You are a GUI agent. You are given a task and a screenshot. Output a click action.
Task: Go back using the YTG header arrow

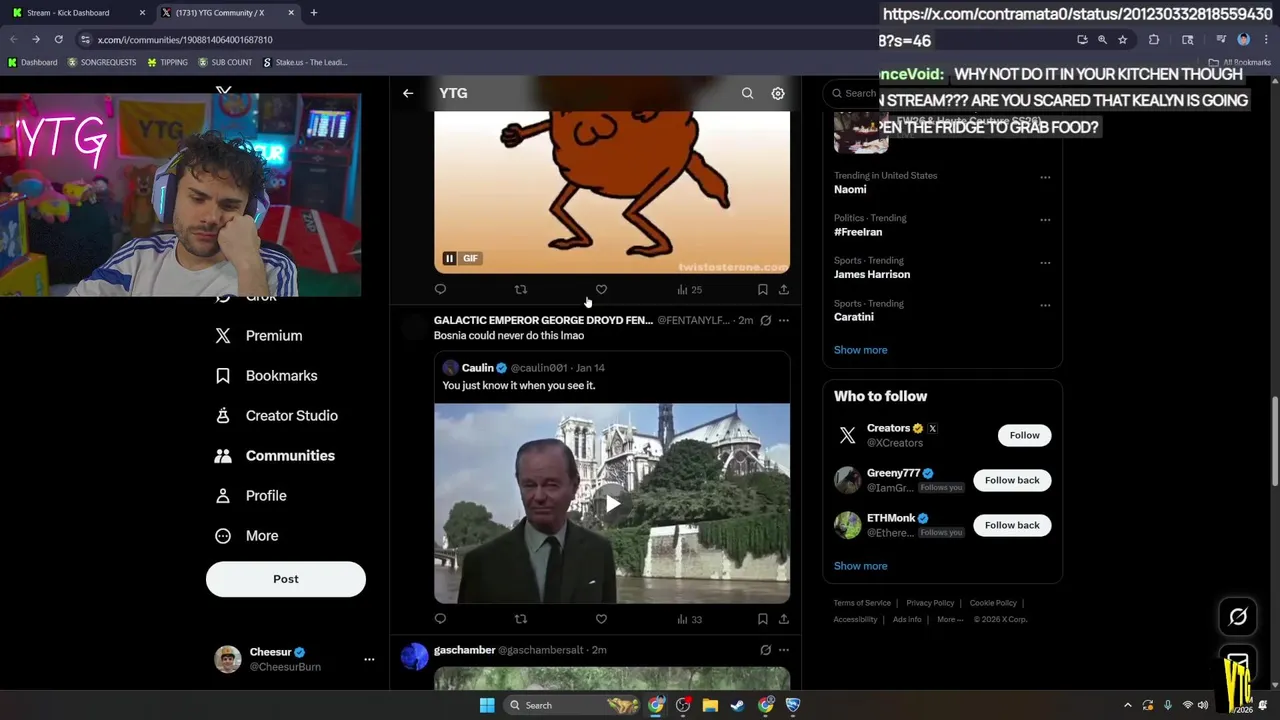408,93
